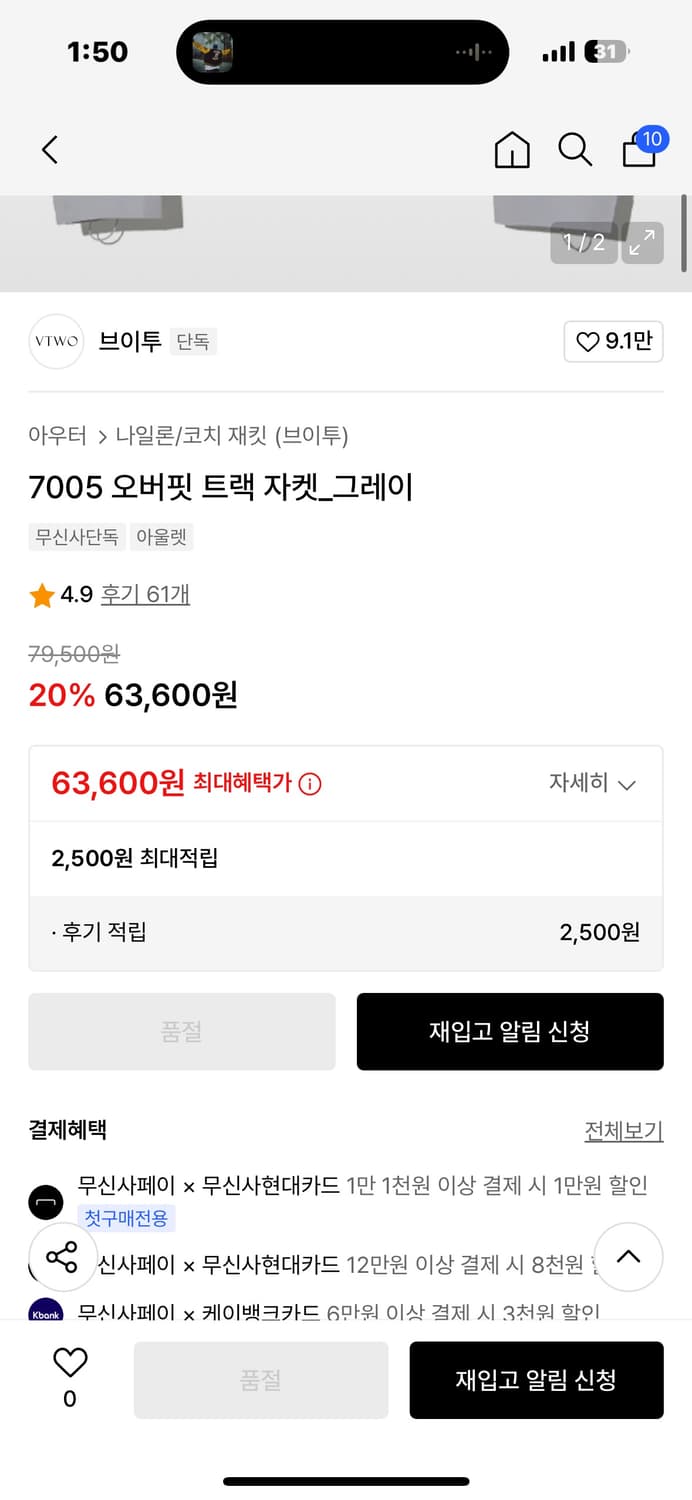Viewport: 692px width, 1500px height.
Task: Tap the bottom 재입고 알림 신청 button
Action: click(x=536, y=1380)
